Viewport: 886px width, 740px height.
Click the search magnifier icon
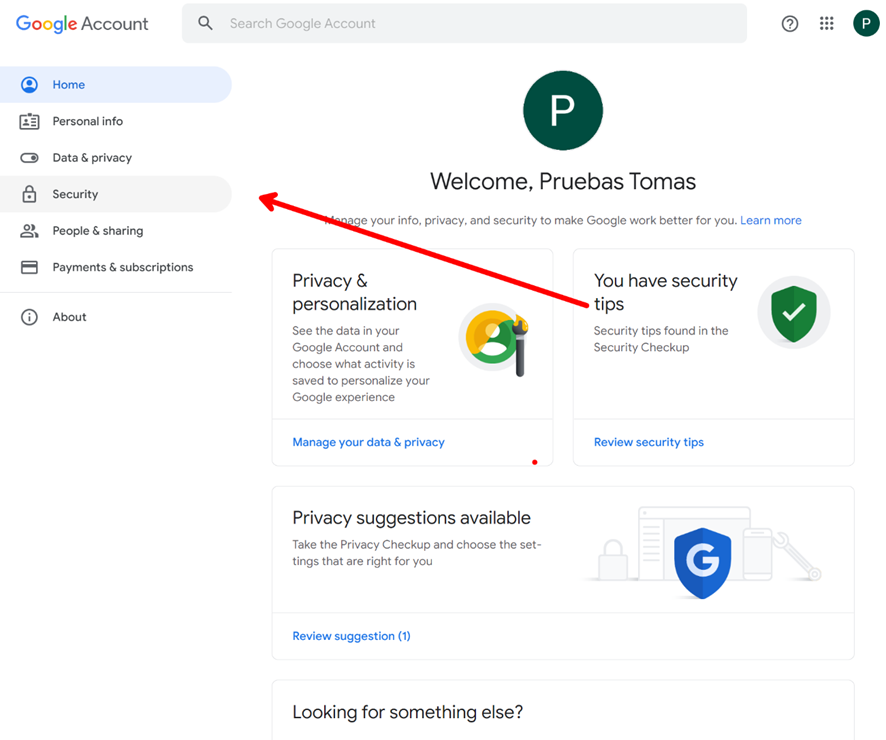click(206, 23)
